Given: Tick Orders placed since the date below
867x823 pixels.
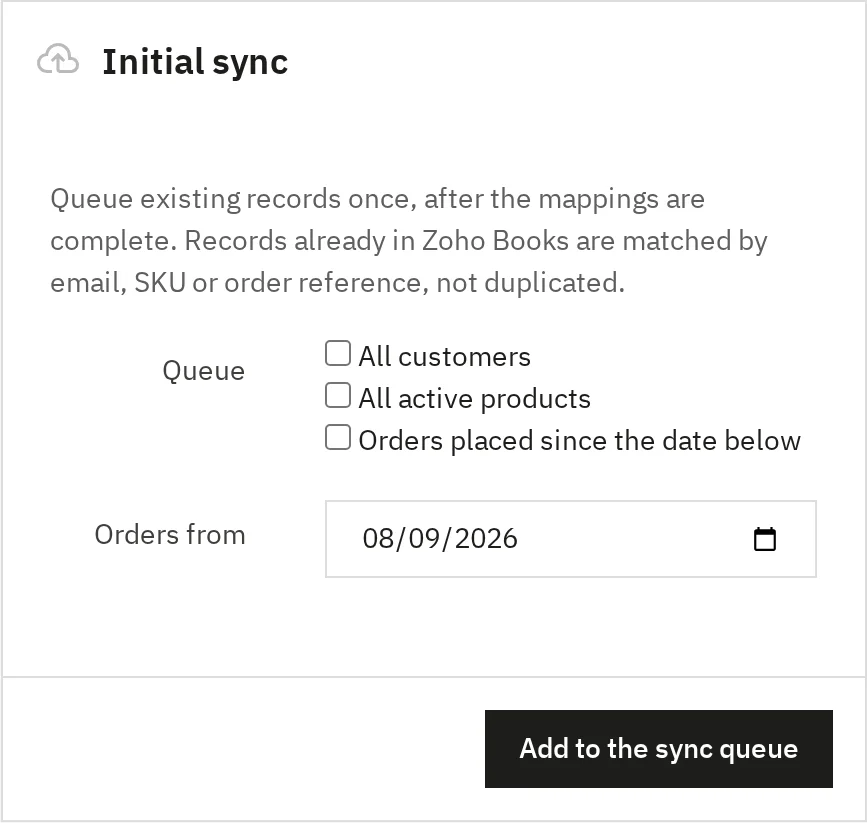Looking at the screenshot, I should (x=338, y=437).
